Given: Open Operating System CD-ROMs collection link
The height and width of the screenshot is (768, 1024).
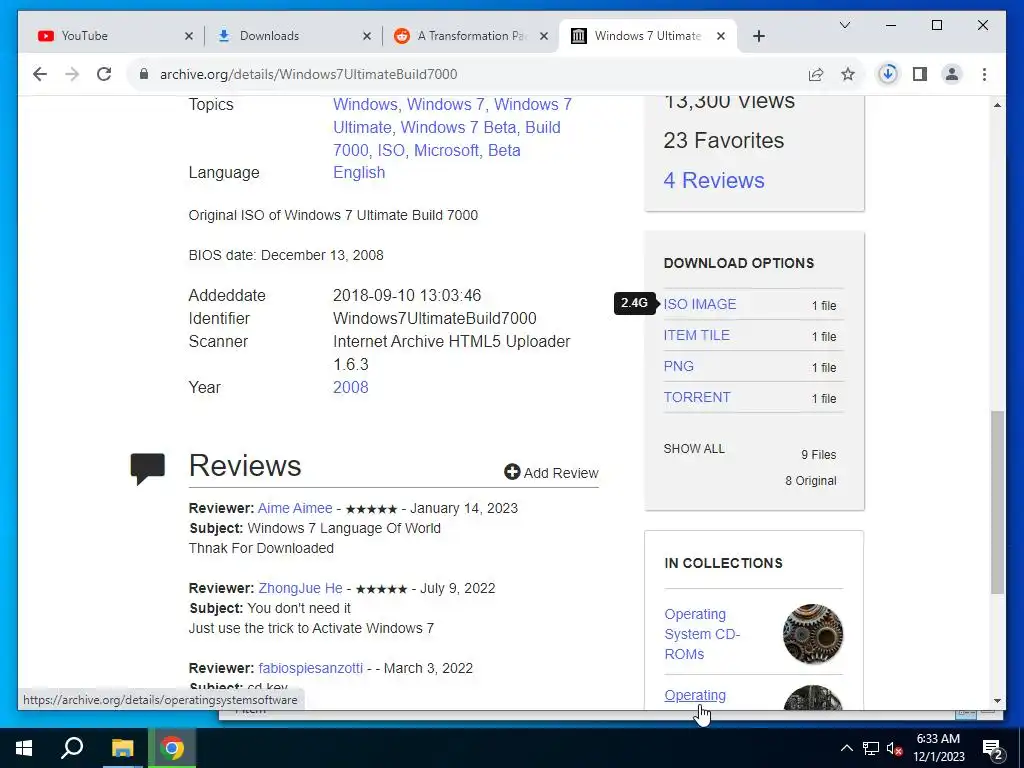Looking at the screenshot, I should [702, 634].
